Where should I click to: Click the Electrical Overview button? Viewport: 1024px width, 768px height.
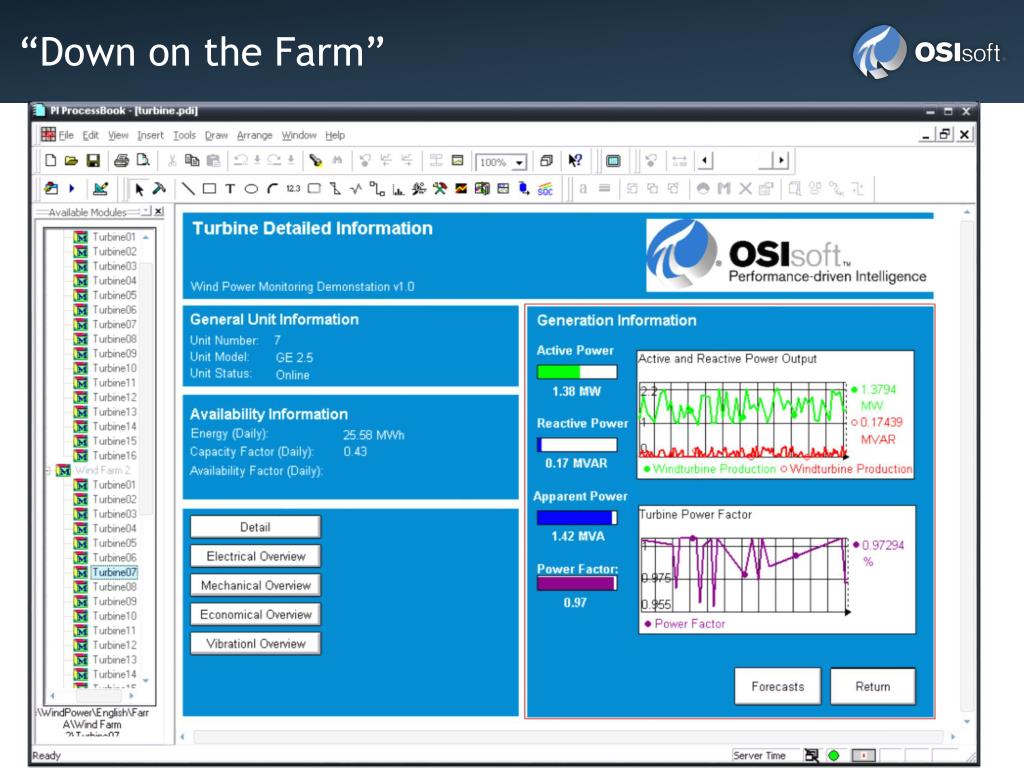(255, 556)
